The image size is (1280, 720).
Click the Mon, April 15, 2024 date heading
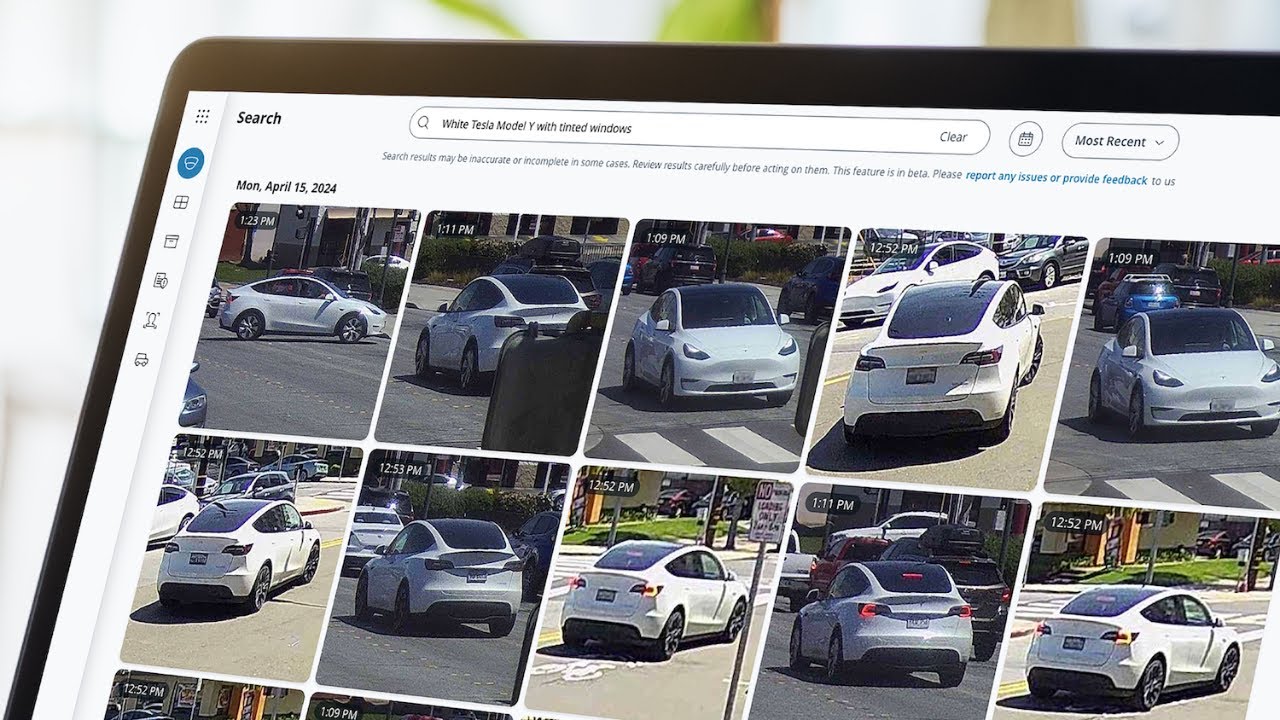[286, 187]
